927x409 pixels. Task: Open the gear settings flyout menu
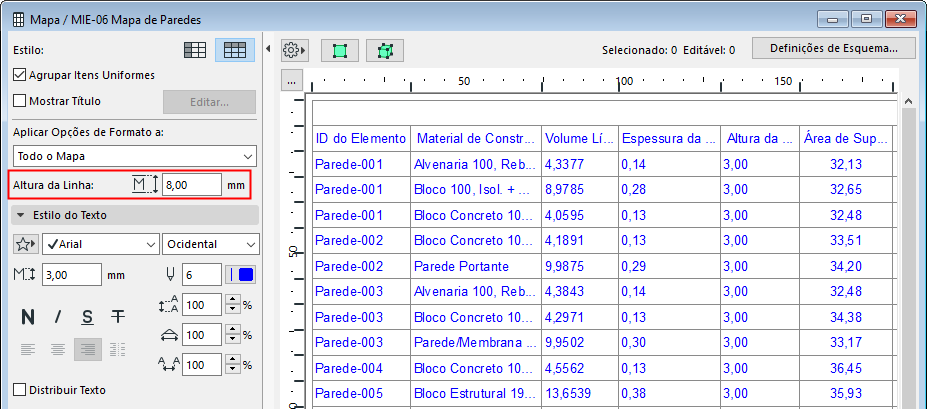pyautogui.click(x=293, y=50)
